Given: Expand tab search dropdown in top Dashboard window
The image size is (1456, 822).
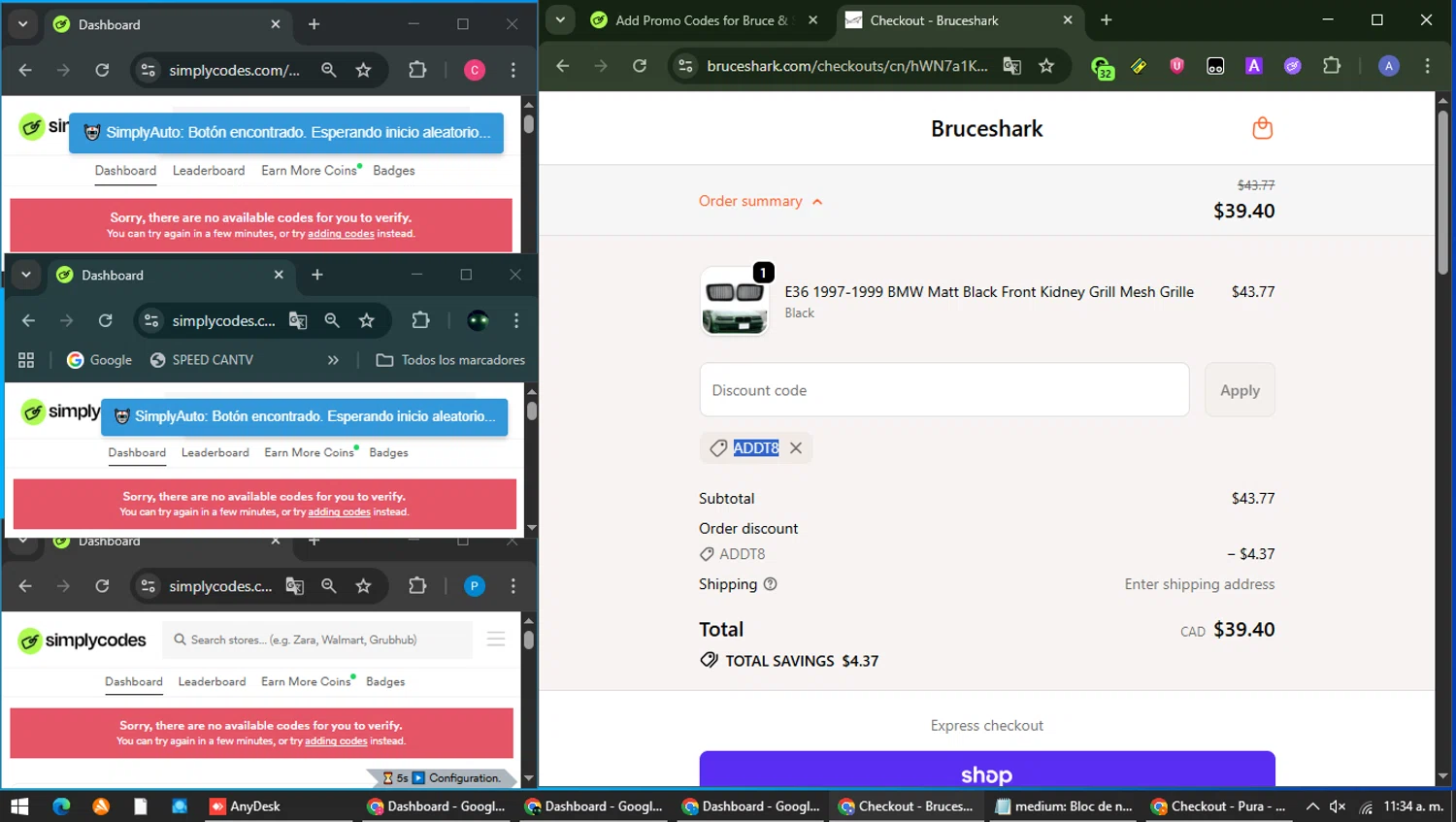Looking at the screenshot, I should [x=22, y=24].
